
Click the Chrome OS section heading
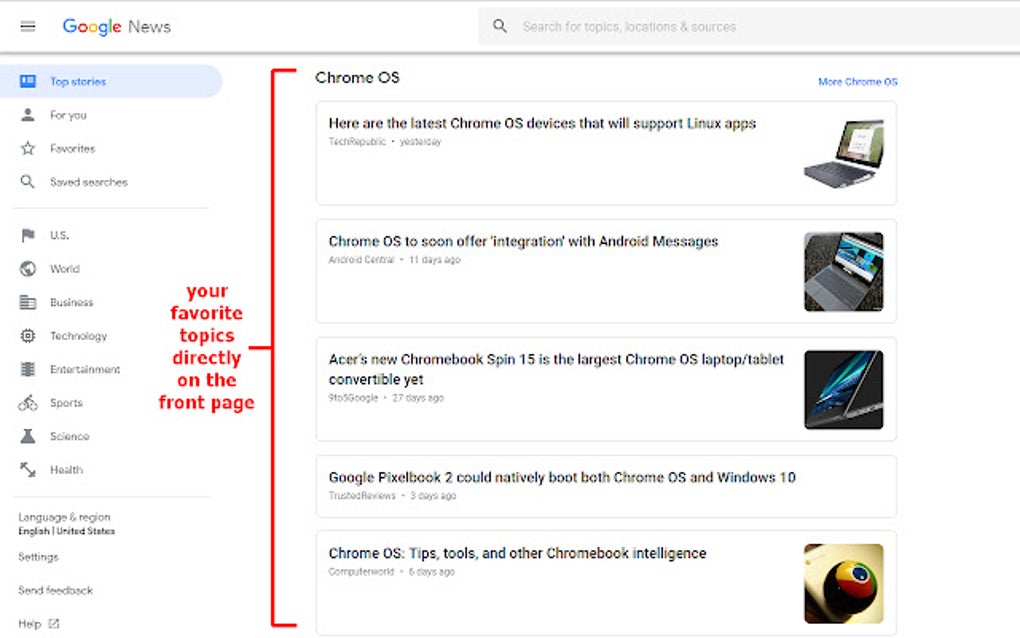[x=357, y=78]
